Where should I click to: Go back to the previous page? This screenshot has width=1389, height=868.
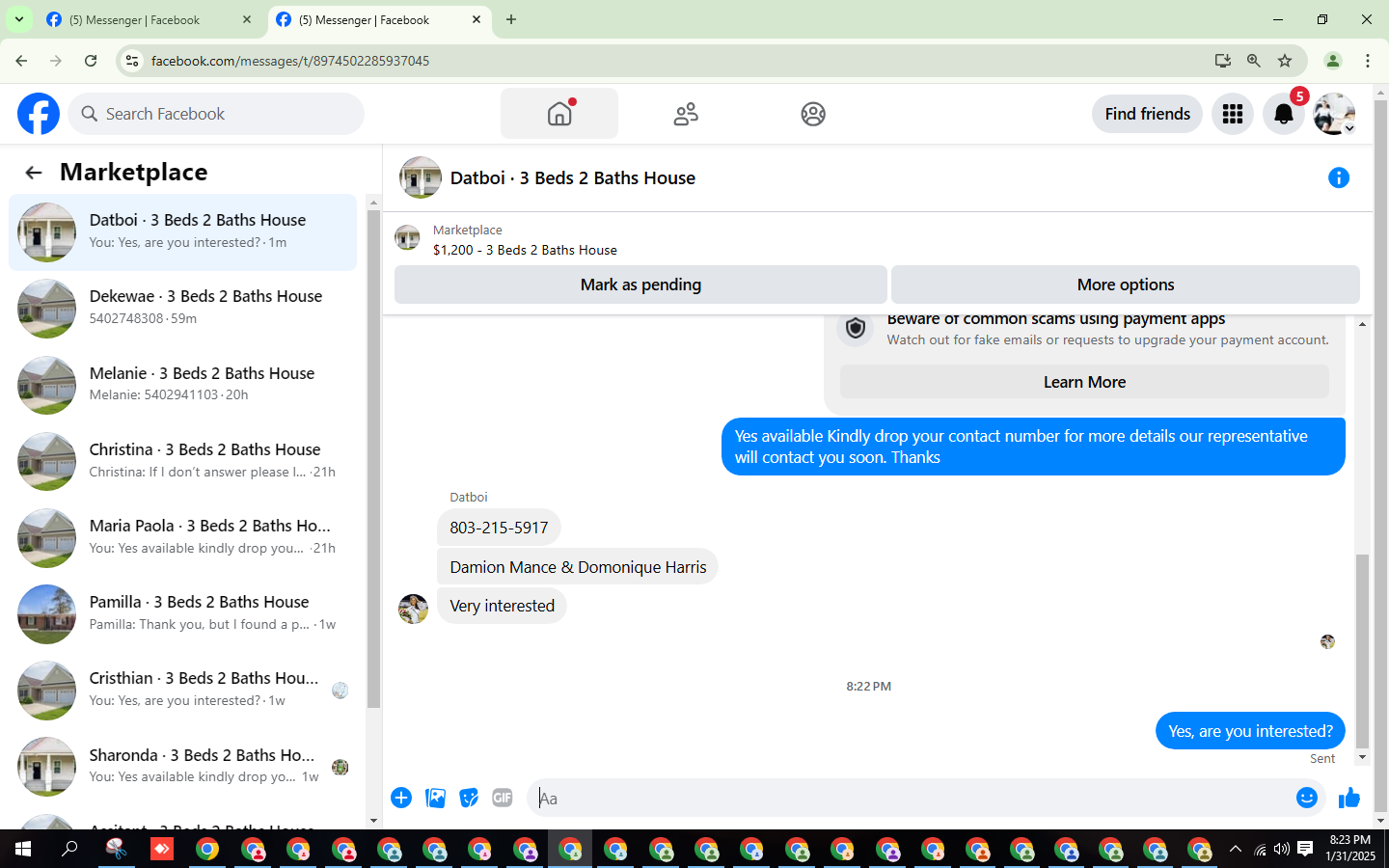coord(21,61)
